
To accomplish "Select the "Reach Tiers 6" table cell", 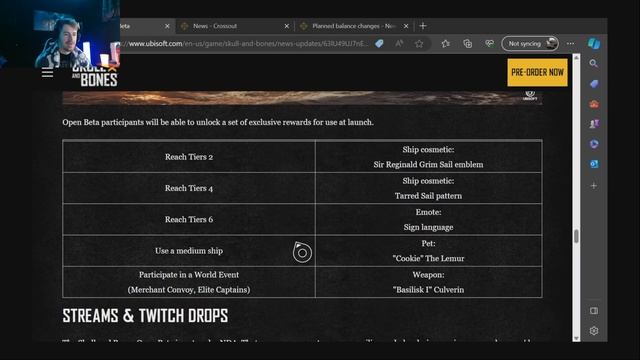I will click(189, 220).
